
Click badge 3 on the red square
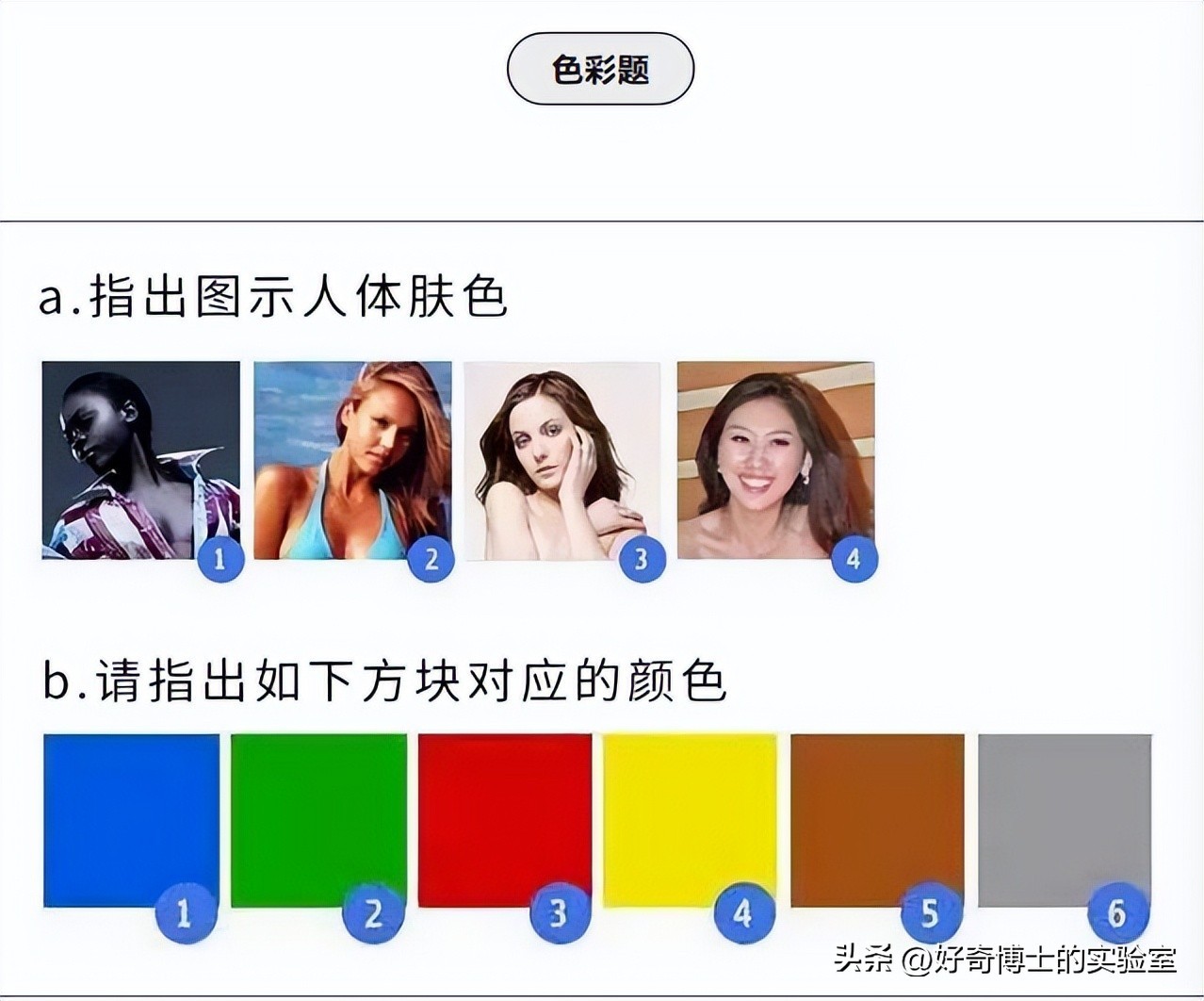[x=558, y=912]
